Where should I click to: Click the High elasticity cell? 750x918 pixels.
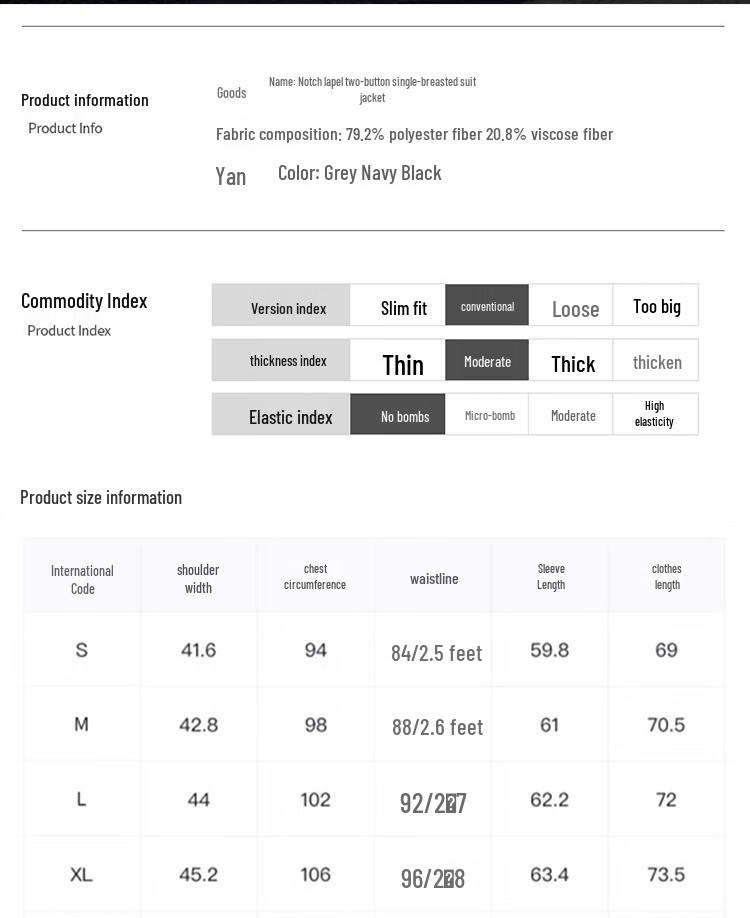[656, 415]
